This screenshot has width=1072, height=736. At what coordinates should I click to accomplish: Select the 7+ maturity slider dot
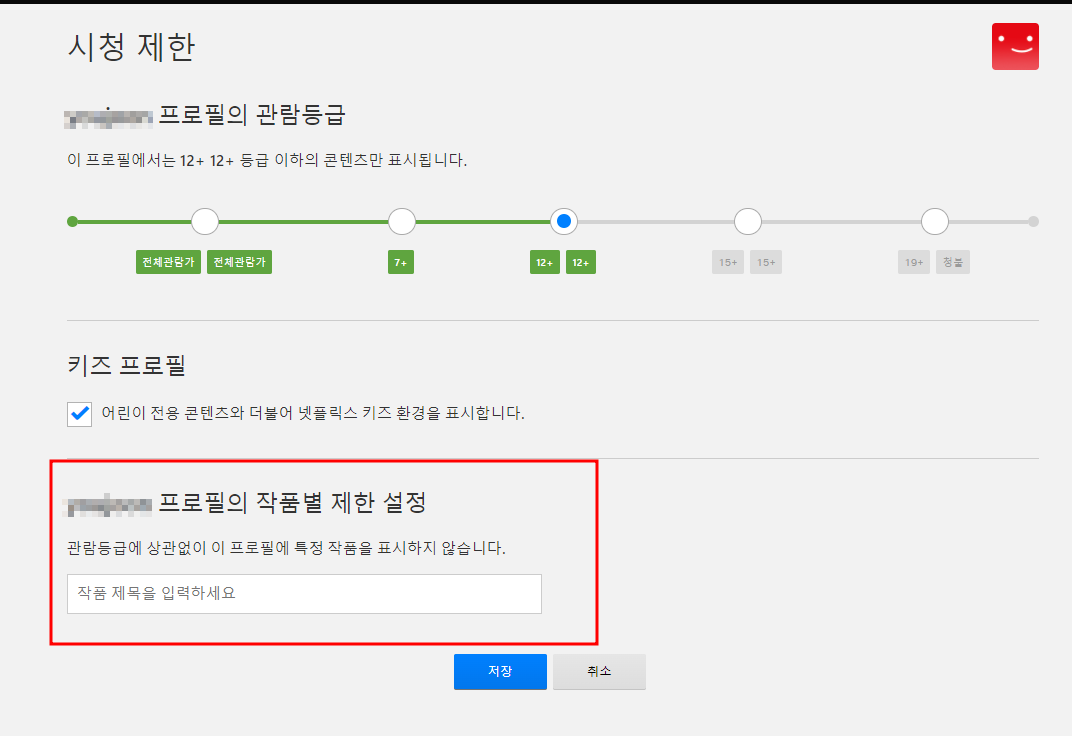point(401,221)
